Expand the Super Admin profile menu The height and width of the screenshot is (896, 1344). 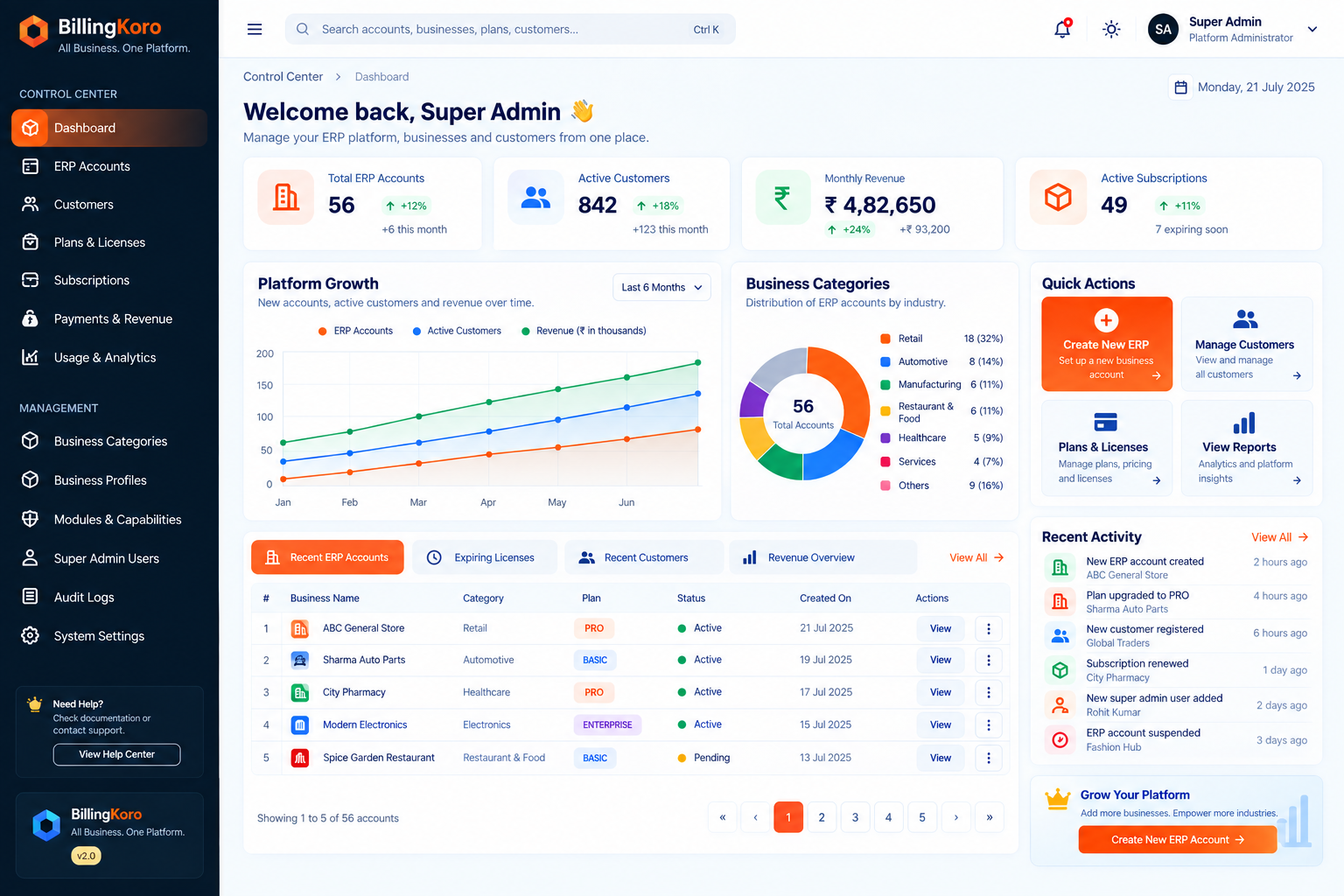[1312, 29]
